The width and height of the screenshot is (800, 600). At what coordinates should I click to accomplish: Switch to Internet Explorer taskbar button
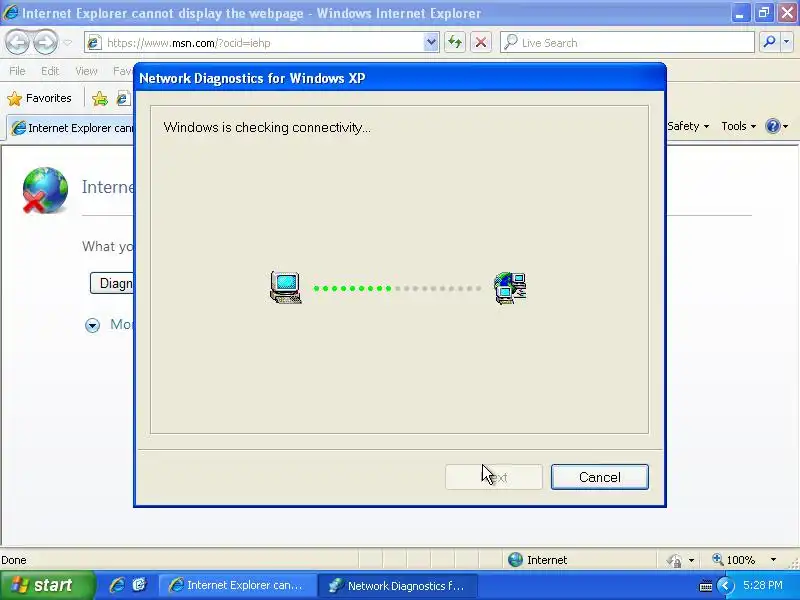(237, 585)
